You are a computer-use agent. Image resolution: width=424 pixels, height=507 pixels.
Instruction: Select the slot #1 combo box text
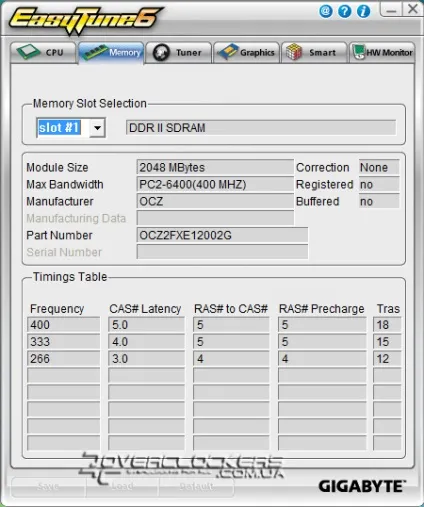pos(59,128)
